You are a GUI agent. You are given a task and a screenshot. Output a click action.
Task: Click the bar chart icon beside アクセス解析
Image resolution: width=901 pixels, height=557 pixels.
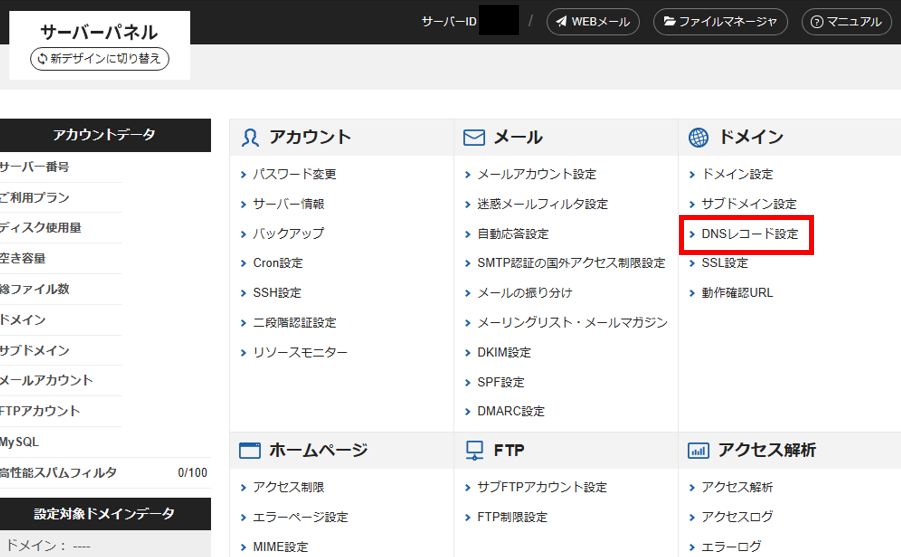[698, 451]
